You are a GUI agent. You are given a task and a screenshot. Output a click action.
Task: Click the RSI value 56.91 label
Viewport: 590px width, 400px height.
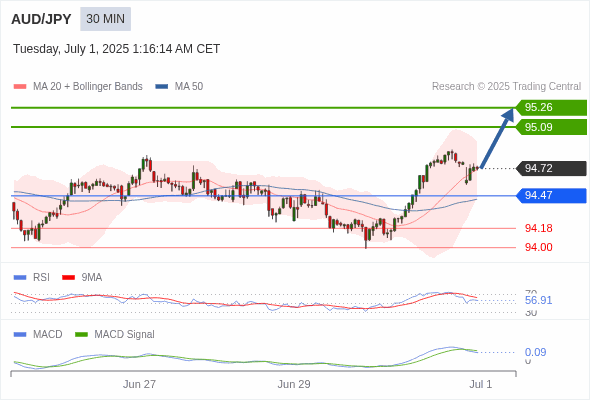(538, 300)
